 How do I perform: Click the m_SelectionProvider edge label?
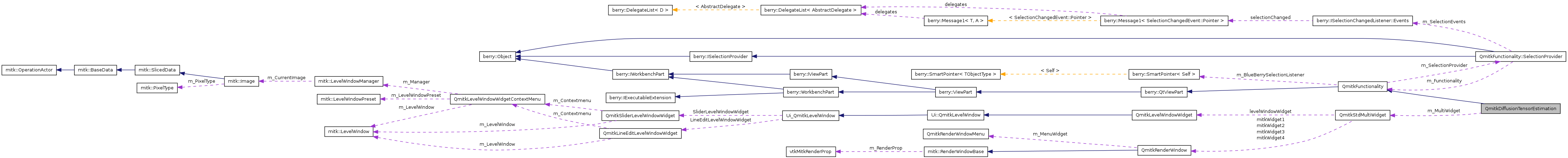pos(1444,65)
